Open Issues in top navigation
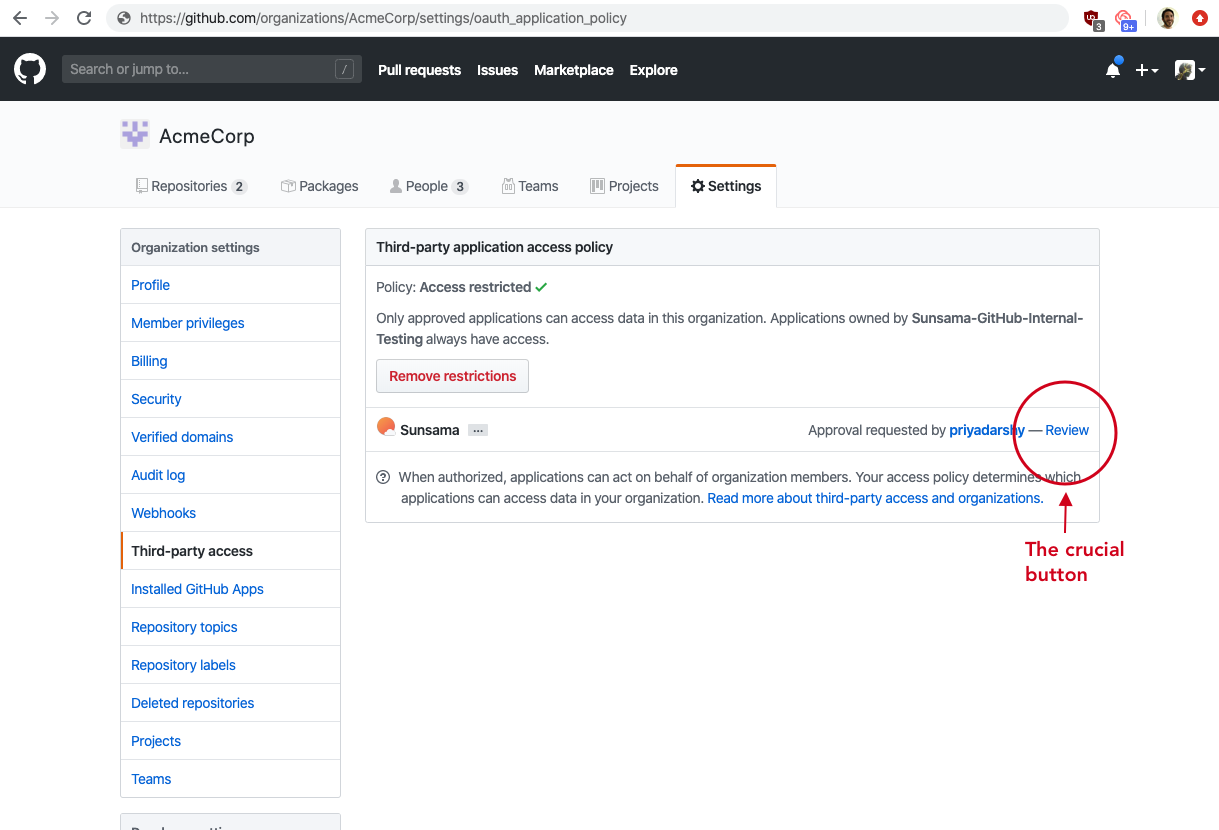1219x830 pixels. tap(497, 70)
